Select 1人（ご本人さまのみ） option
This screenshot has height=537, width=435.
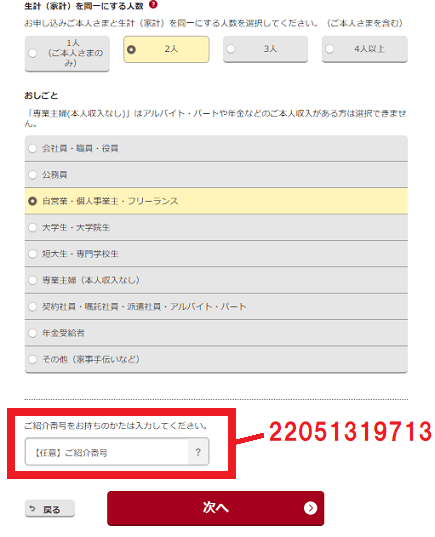click(67, 53)
